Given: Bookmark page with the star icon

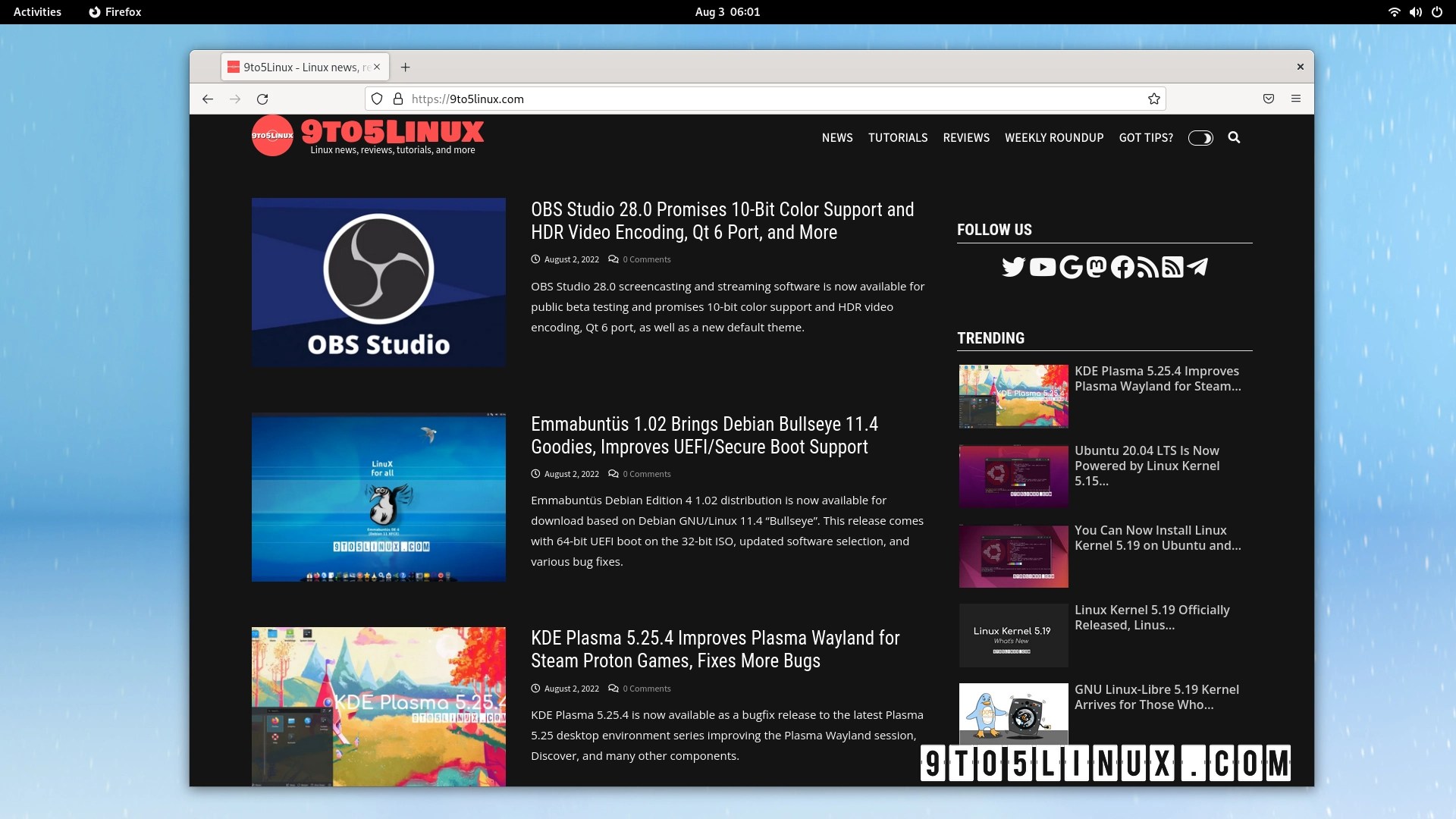Looking at the screenshot, I should click(x=1153, y=99).
